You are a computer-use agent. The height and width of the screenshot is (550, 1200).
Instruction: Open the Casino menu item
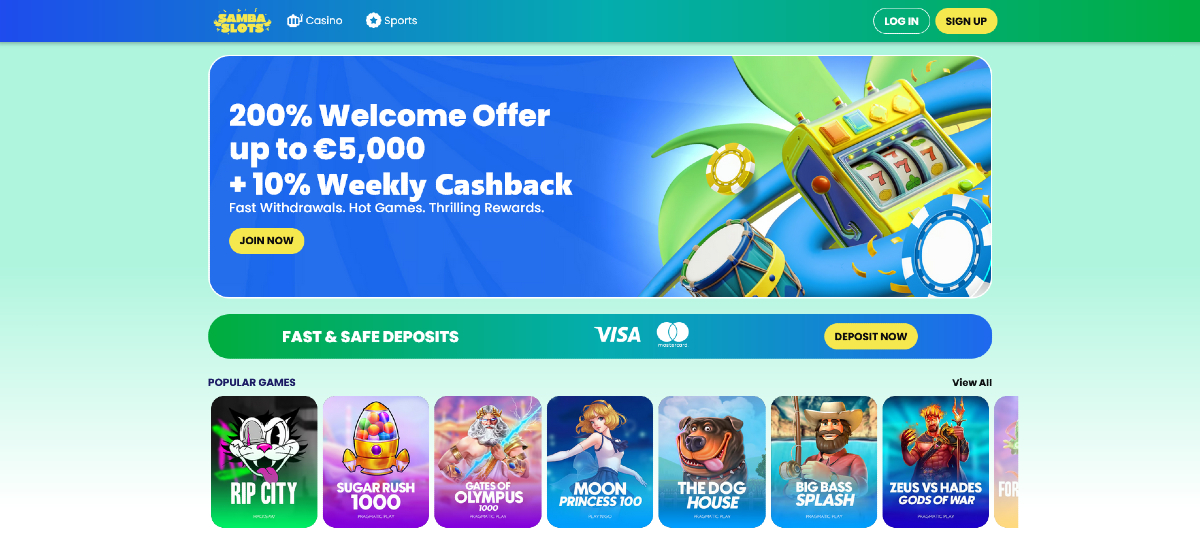(x=314, y=20)
